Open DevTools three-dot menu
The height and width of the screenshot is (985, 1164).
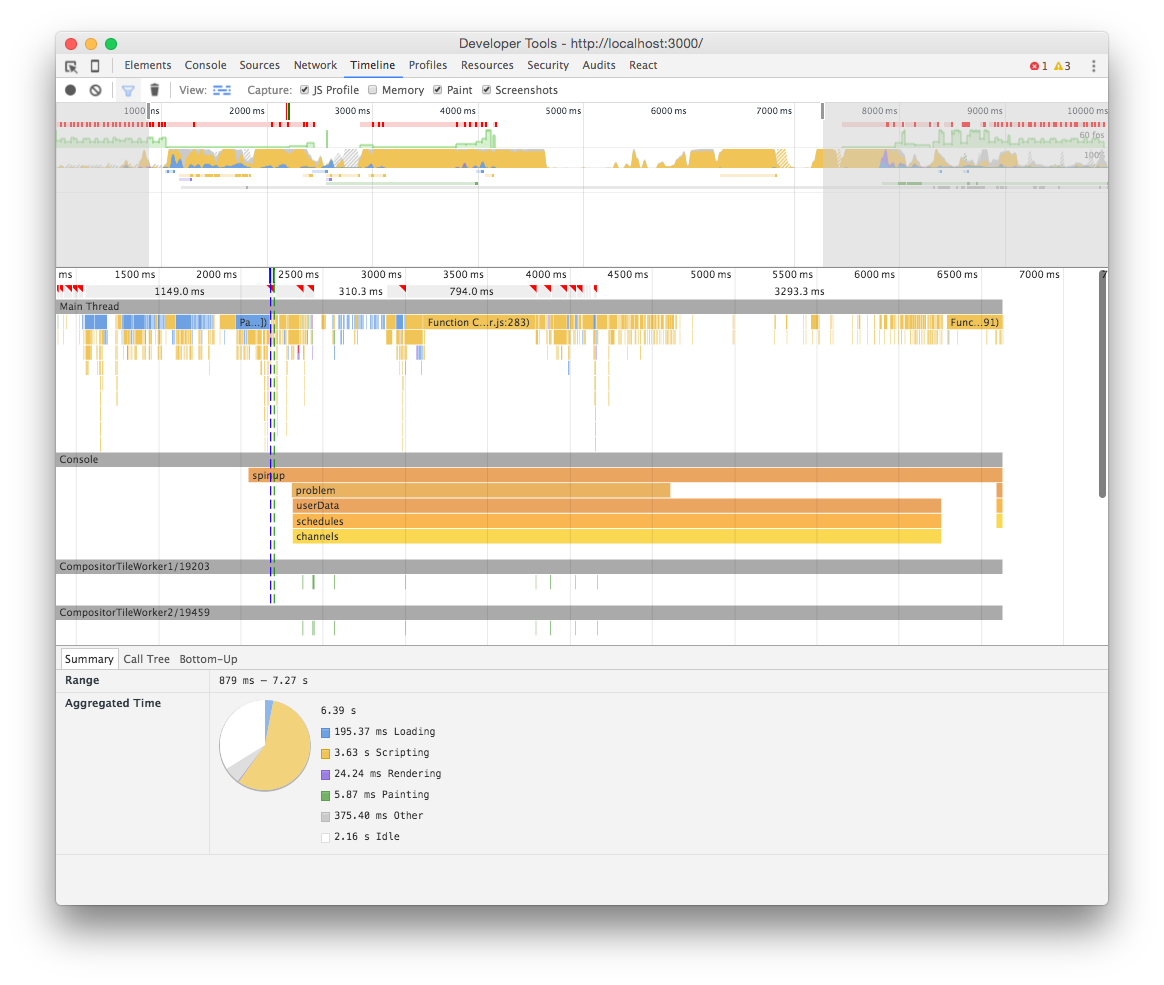tap(1093, 66)
